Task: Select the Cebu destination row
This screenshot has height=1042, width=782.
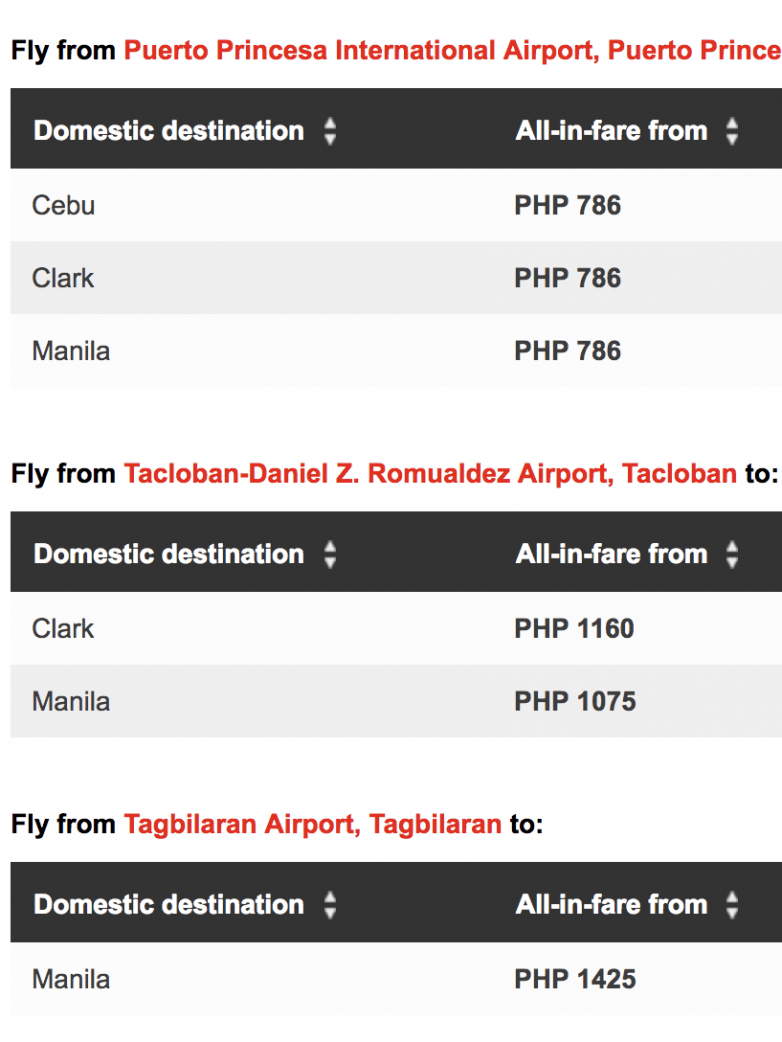Action: (64, 205)
